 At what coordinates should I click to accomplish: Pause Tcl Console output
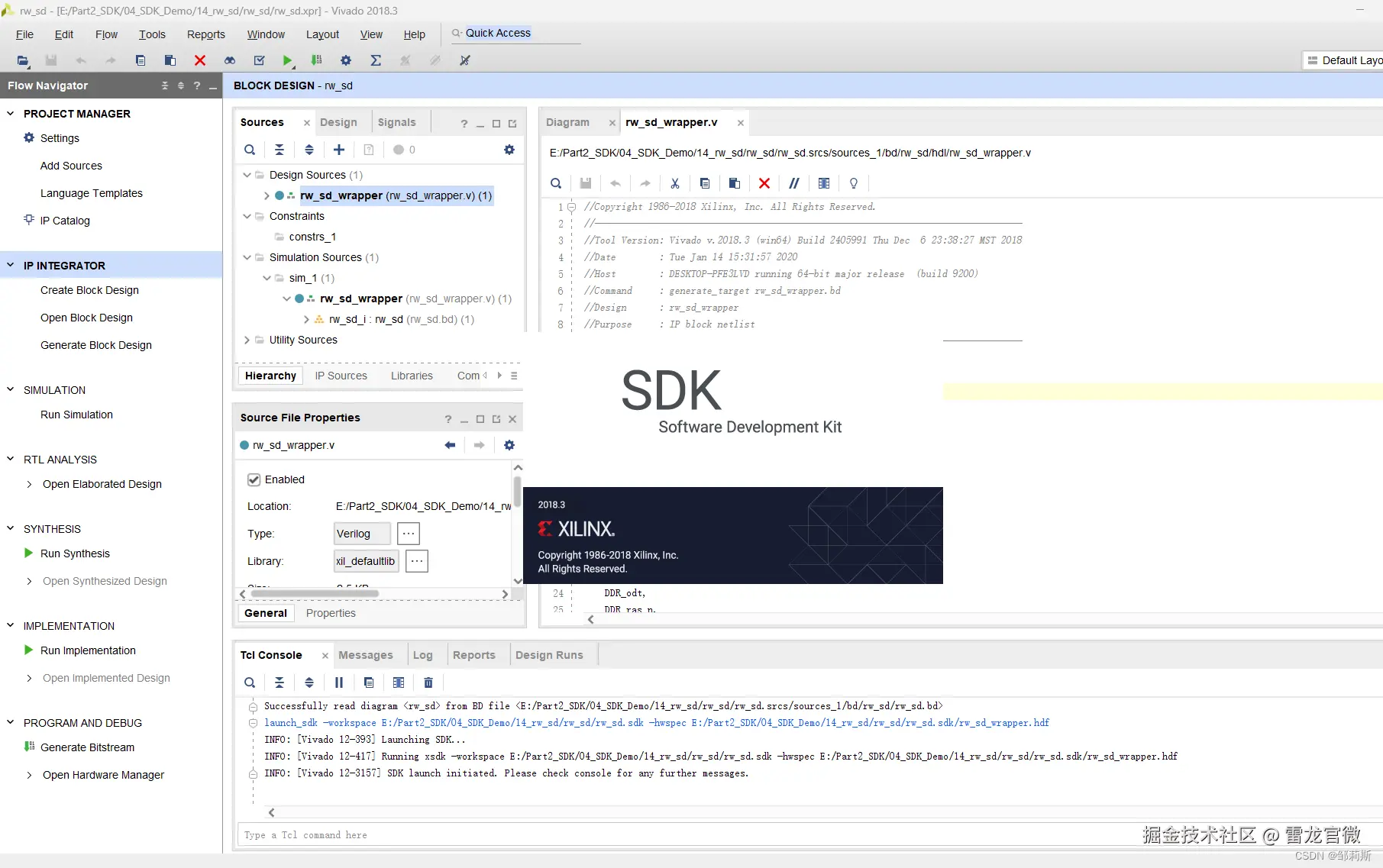click(339, 682)
